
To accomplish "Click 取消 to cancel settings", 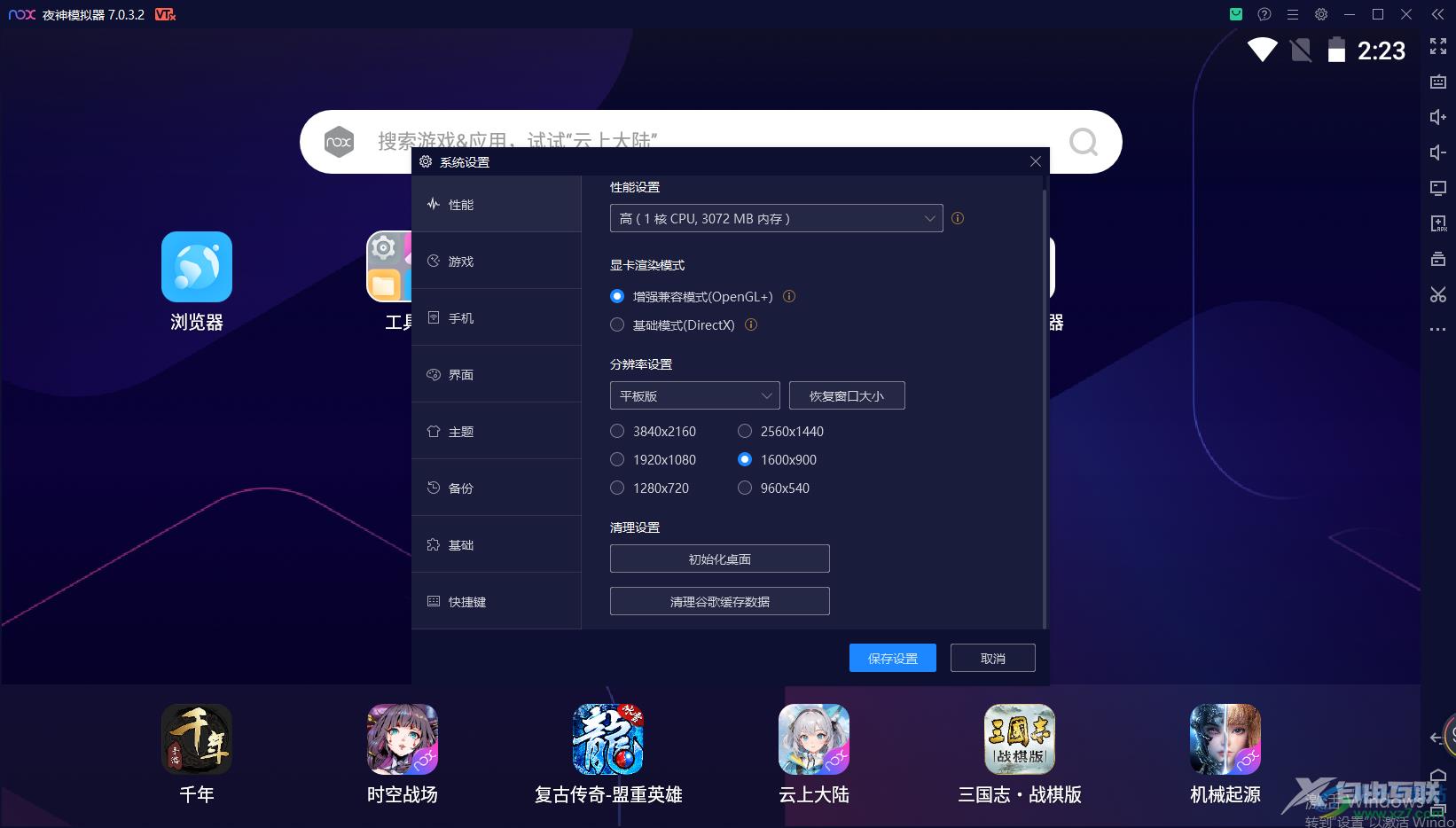I will coord(993,658).
